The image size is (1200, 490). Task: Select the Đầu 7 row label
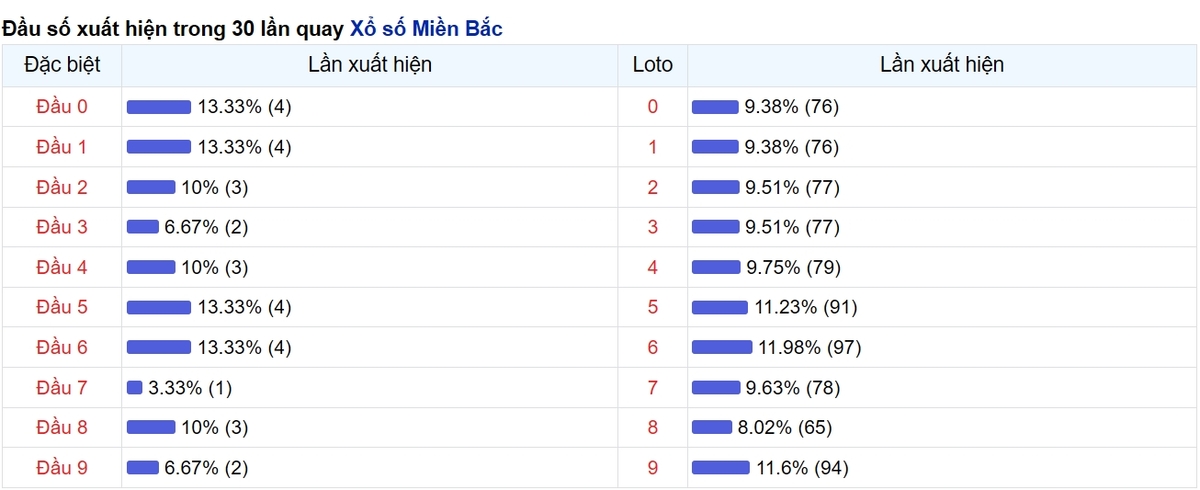tap(62, 387)
